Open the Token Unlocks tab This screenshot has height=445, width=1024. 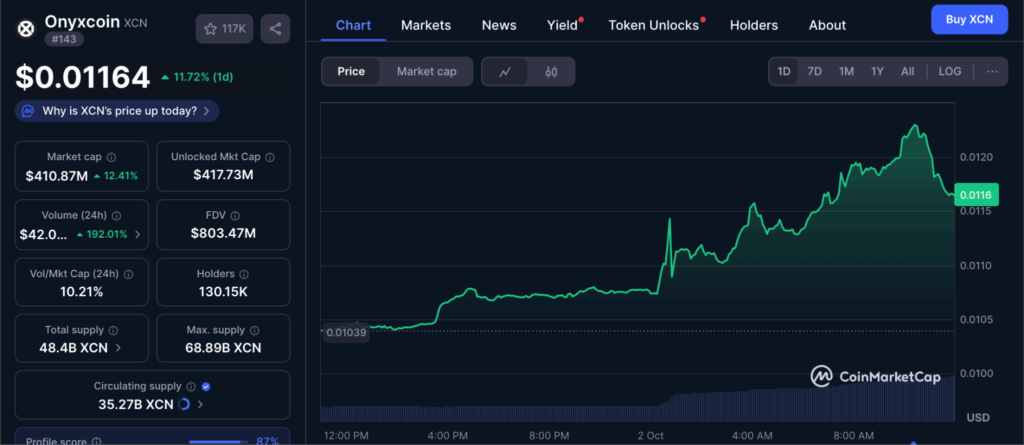click(x=653, y=25)
